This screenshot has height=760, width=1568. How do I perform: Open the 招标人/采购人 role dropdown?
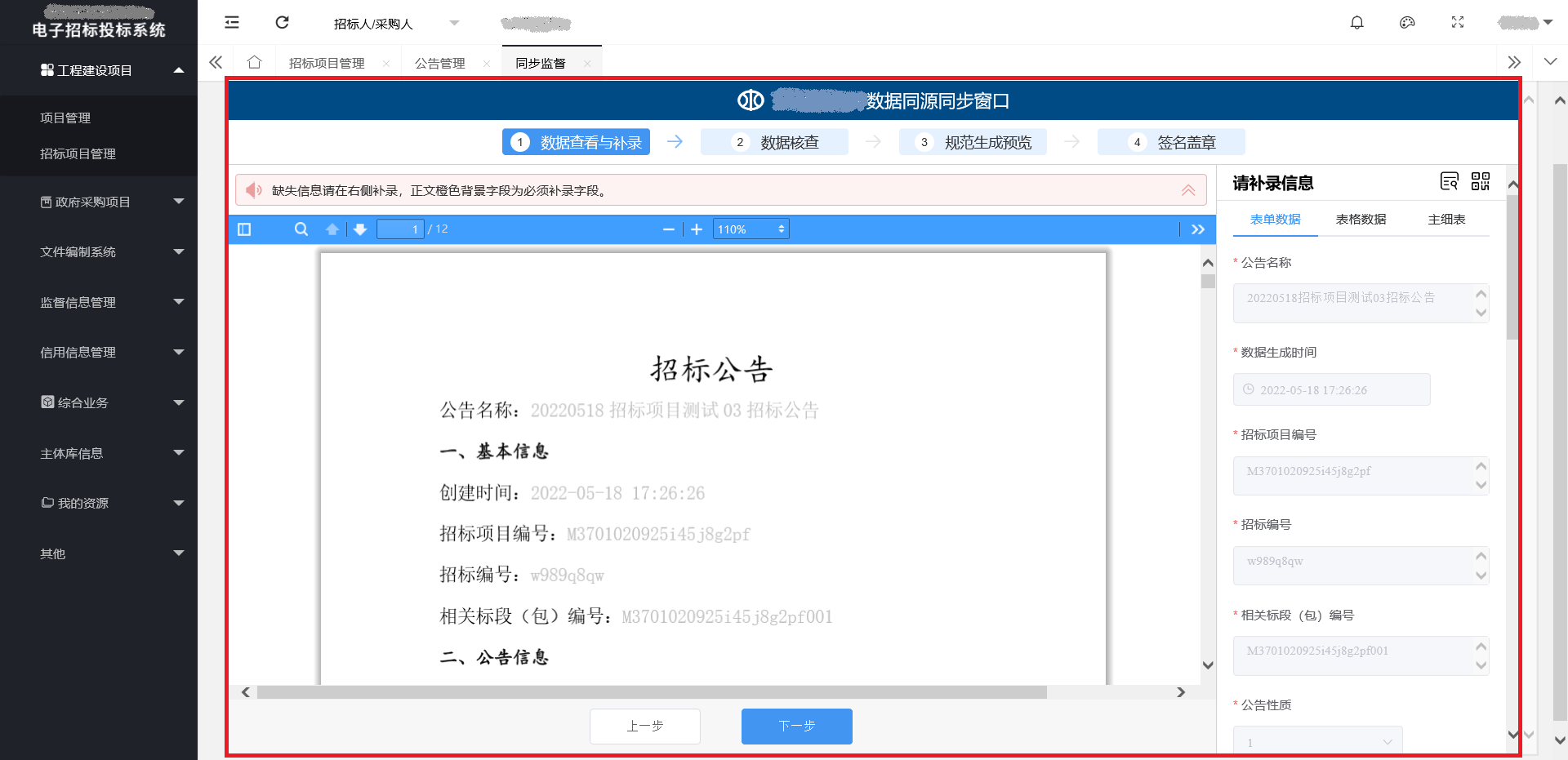pos(396,24)
